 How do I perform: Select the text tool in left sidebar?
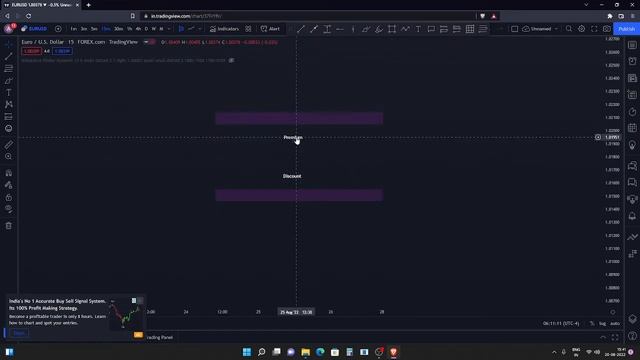pos(9,93)
